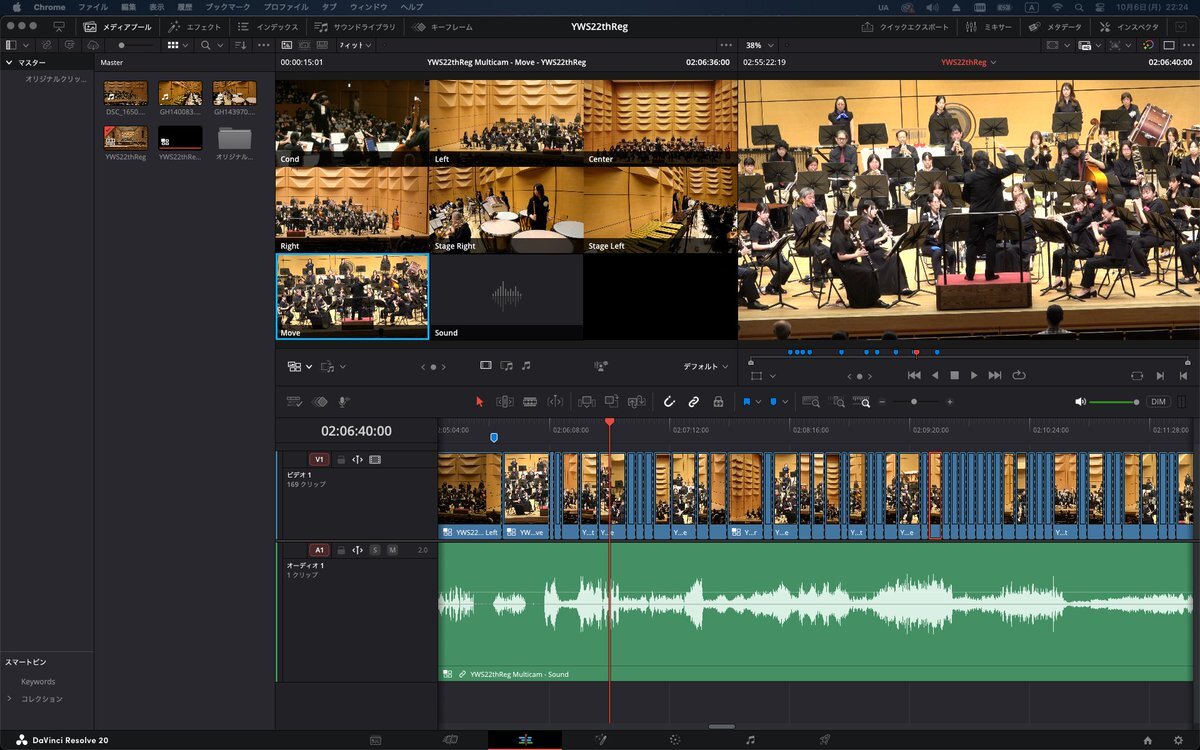Toggle loop playback icon
This screenshot has width=1200, height=750.
(x=1019, y=375)
